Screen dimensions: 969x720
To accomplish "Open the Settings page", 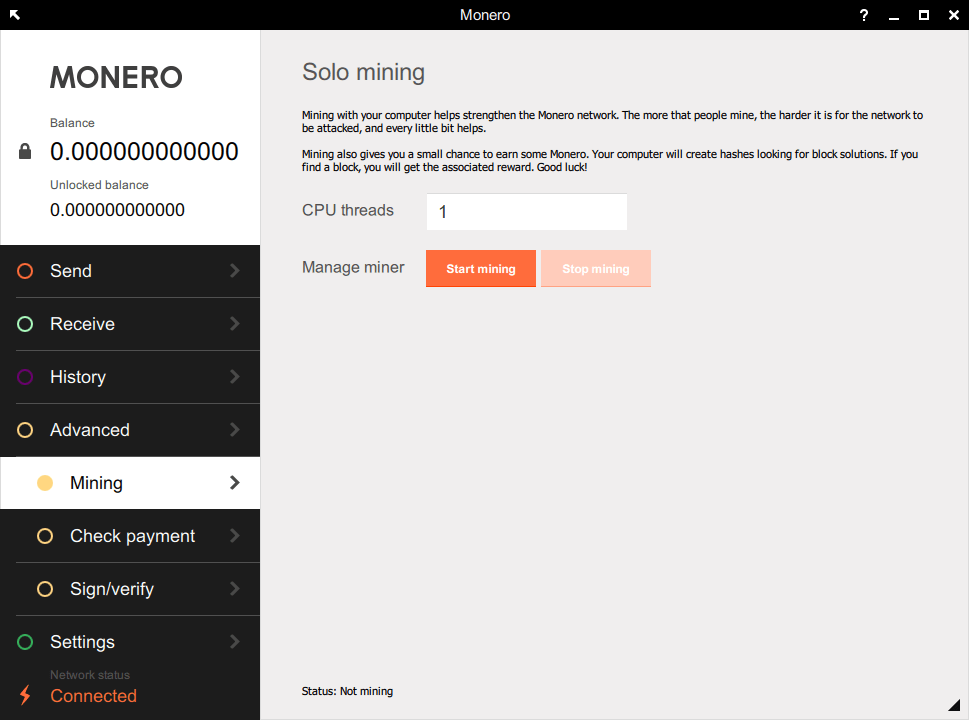I will coord(130,642).
